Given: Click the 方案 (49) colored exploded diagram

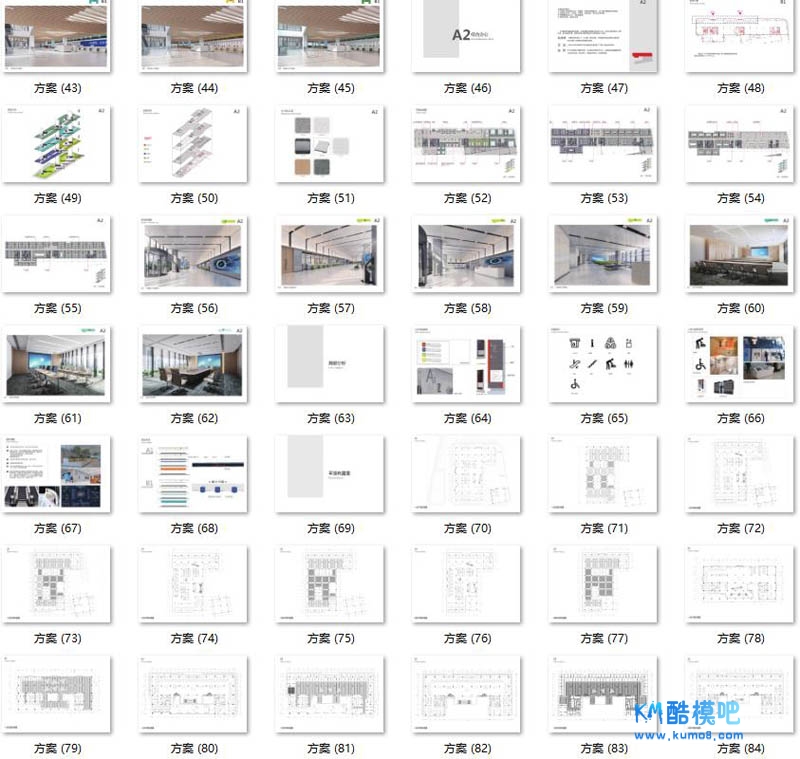Looking at the screenshot, I should click(x=56, y=145).
